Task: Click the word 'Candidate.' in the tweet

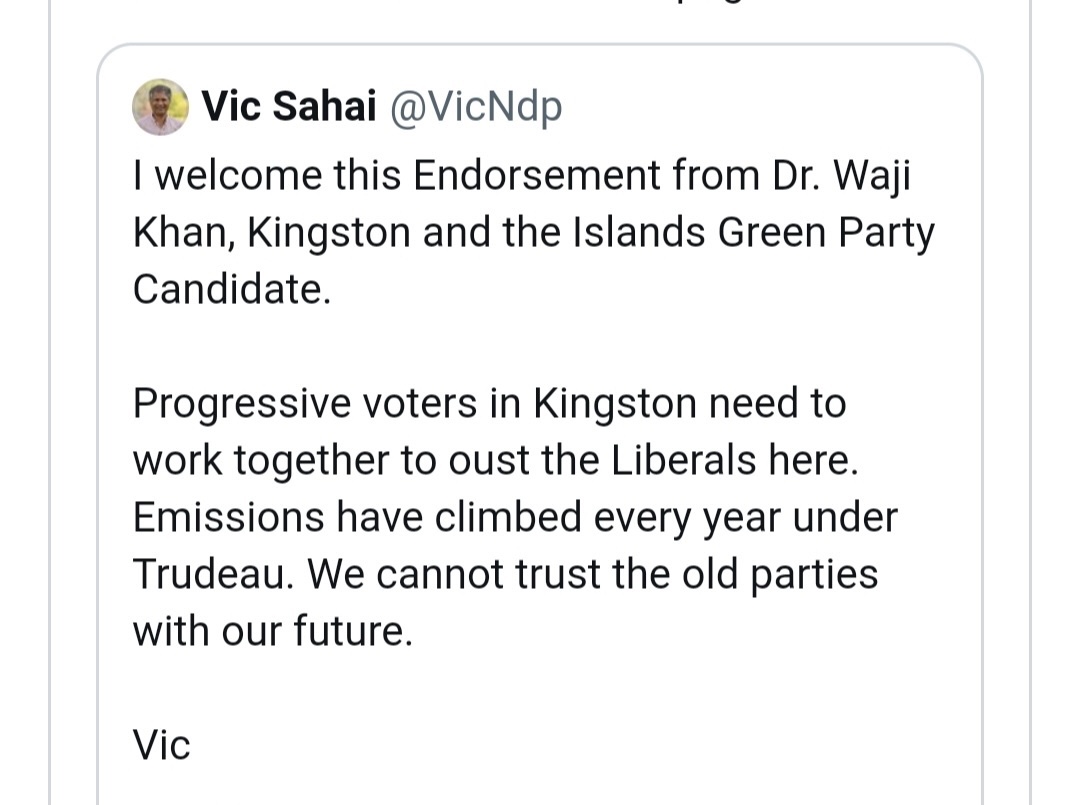Action: pyautogui.click(x=232, y=289)
